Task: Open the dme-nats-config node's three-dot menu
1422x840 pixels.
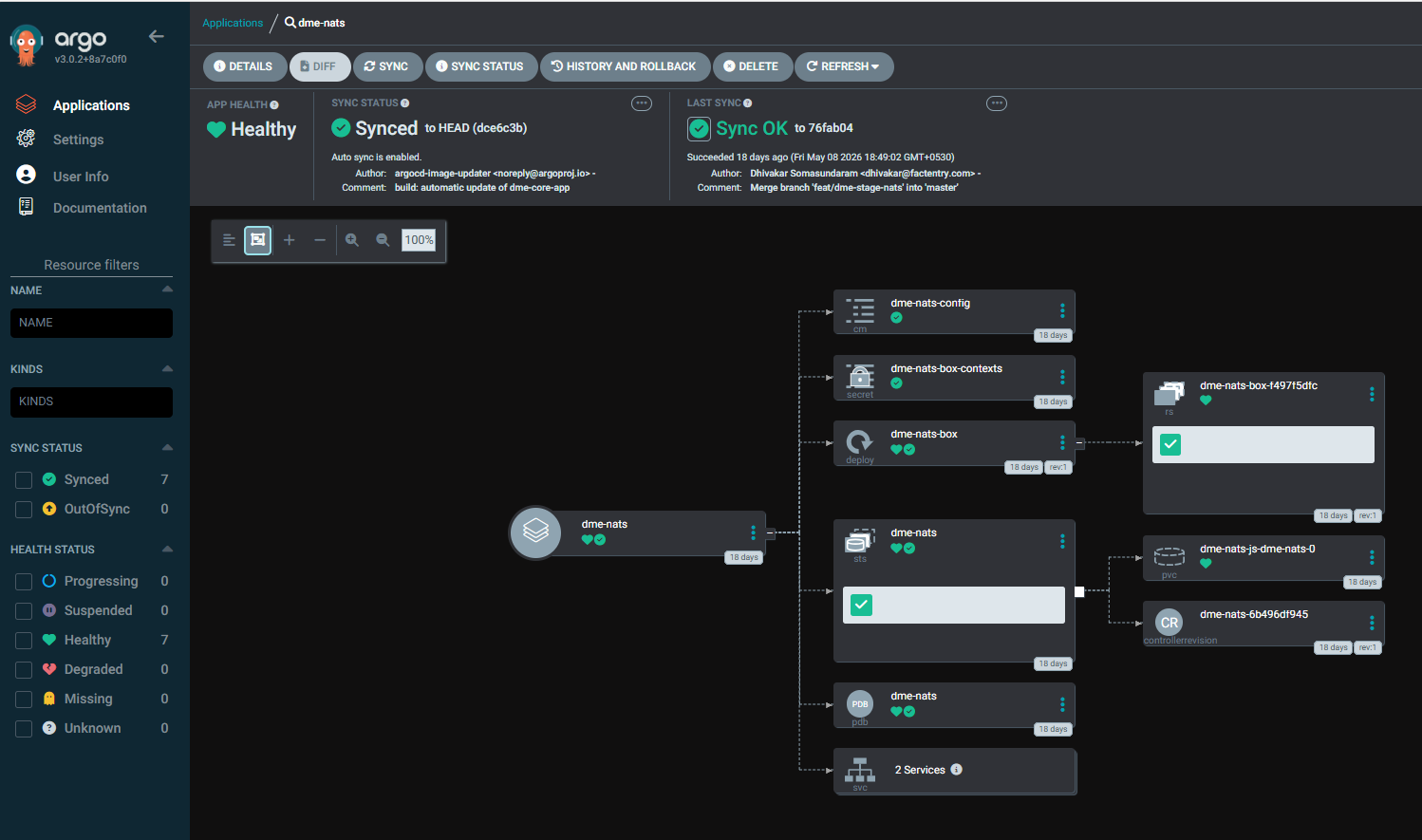Action: click(1062, 310)
